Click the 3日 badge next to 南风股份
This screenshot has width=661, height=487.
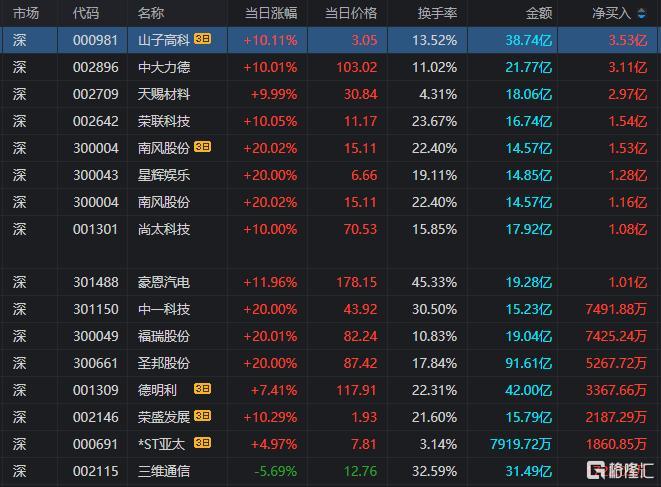click(x=202, y=147)
